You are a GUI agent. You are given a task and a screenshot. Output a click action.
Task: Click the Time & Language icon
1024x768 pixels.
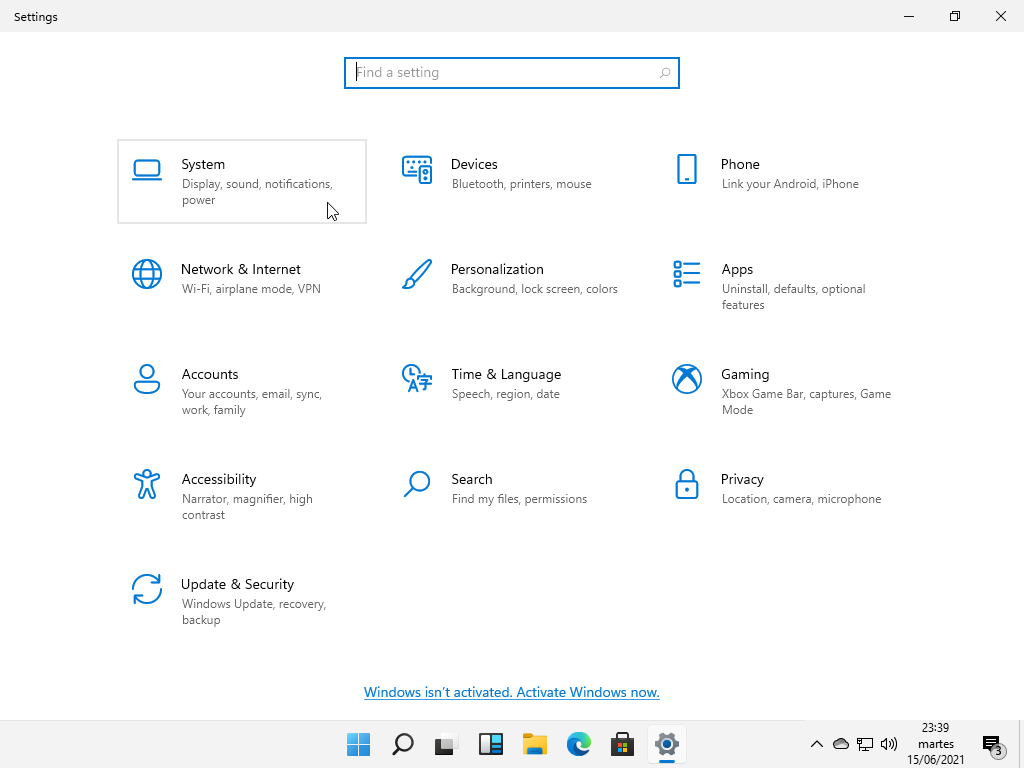[x=417, y=379]
